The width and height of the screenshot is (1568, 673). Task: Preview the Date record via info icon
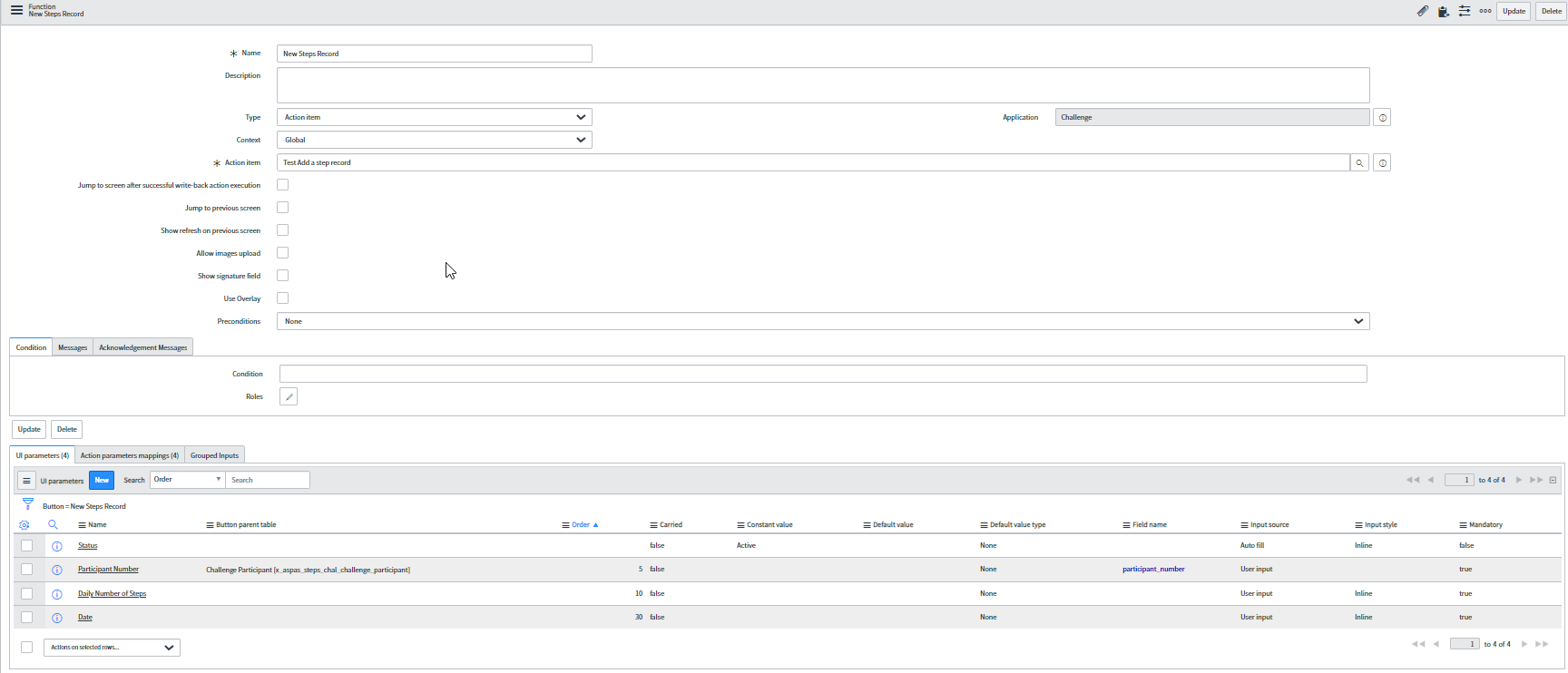[x=57, y=618]
